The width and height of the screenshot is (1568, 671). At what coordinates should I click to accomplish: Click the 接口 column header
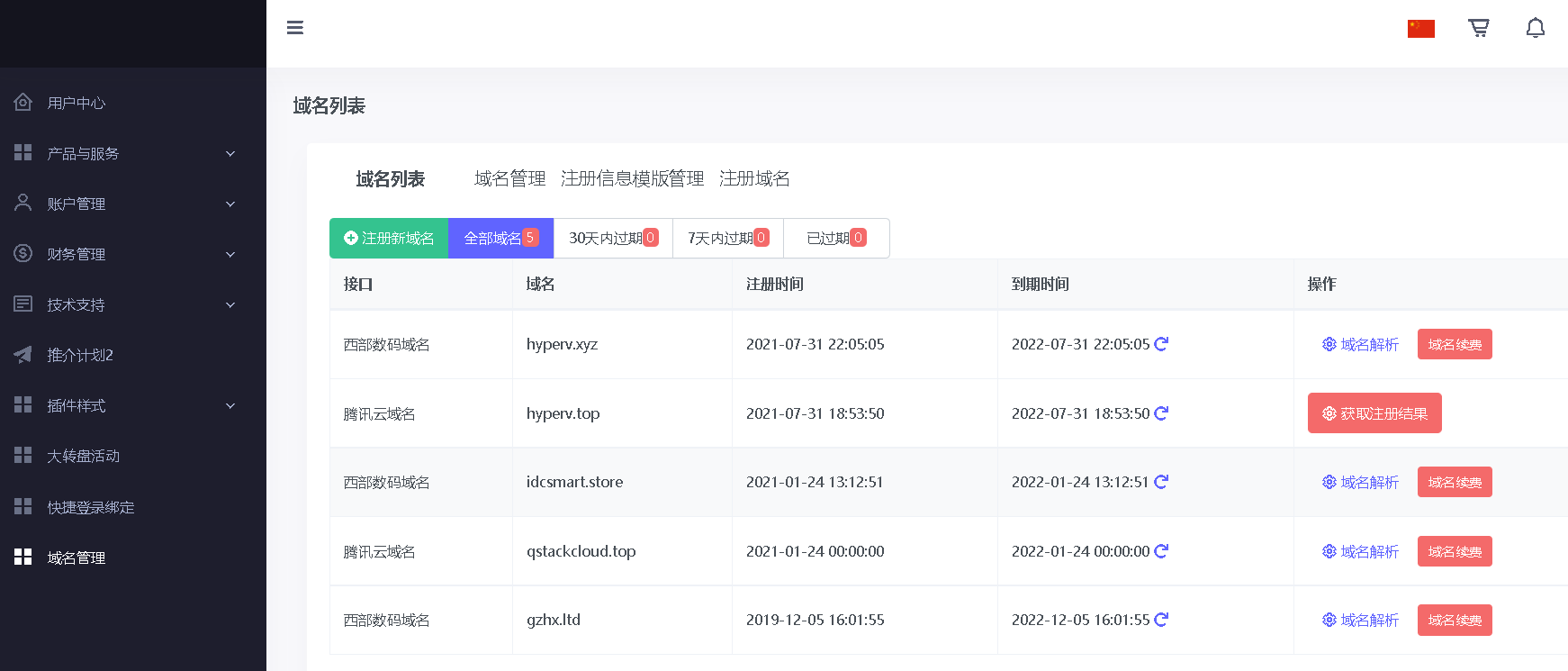coord(358,284)
